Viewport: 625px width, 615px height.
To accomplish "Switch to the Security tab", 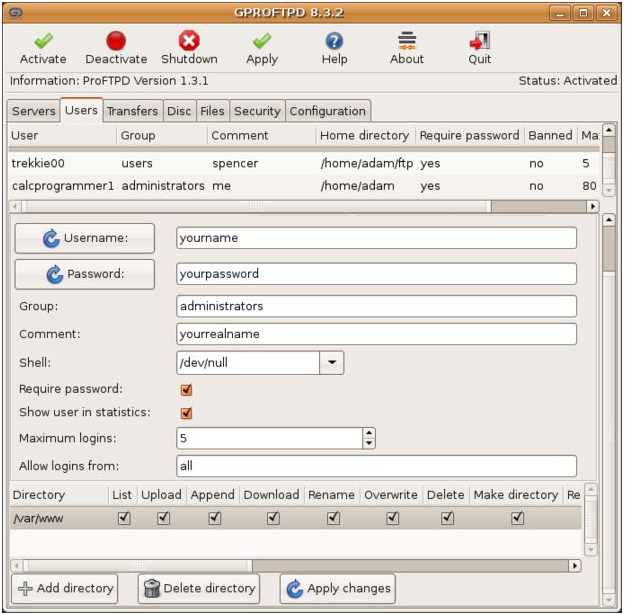I will coord(257,111).
